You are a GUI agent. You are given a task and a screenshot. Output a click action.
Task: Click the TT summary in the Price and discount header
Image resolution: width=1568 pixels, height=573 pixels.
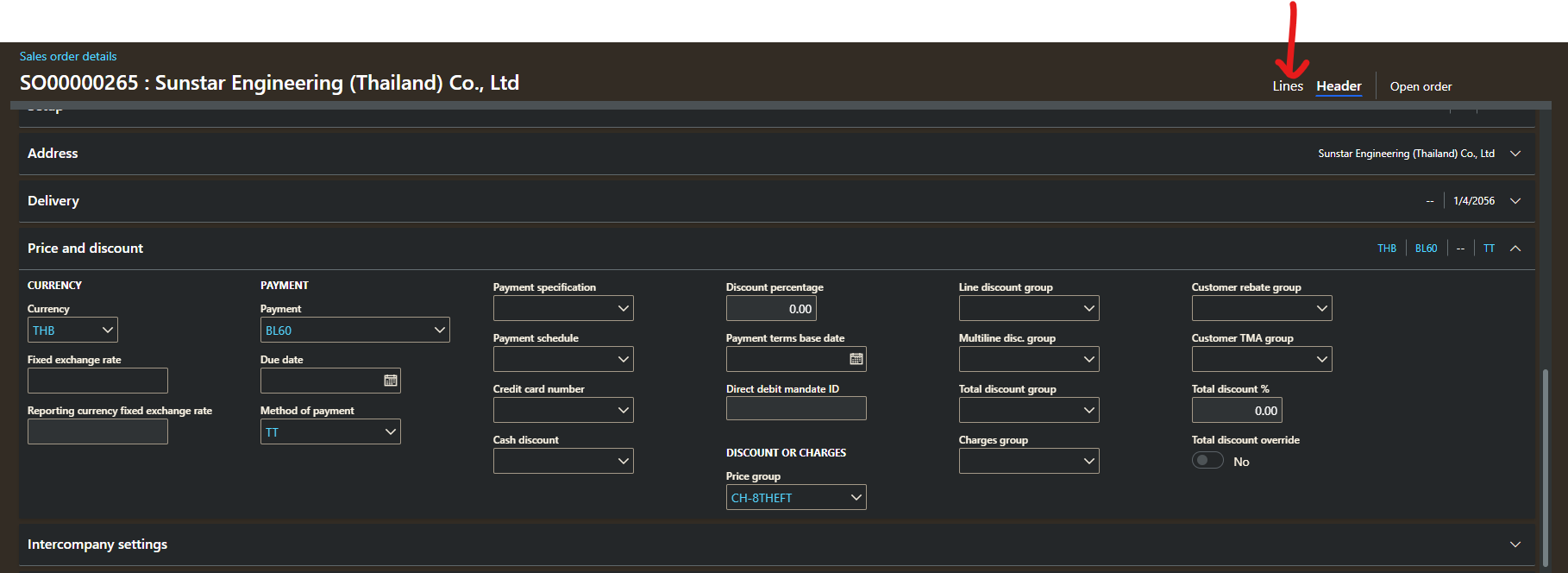[1490, 249]
